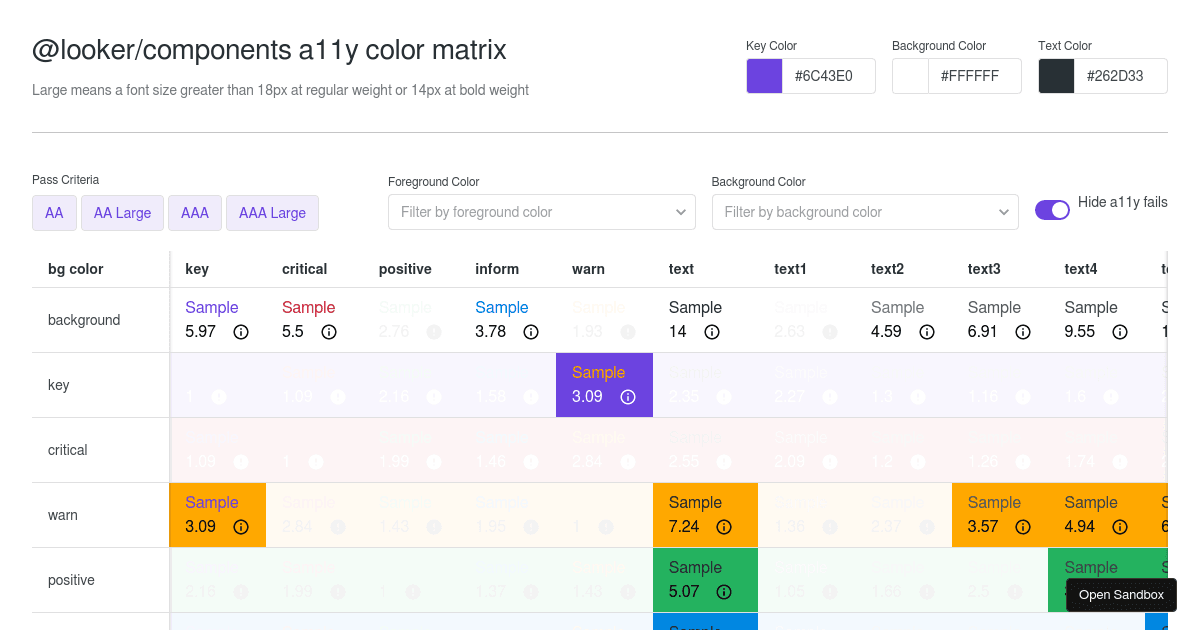Select the AAA Large pass criterion
The width and height of the screenshot is (1200, 630).
coord(272,213)
